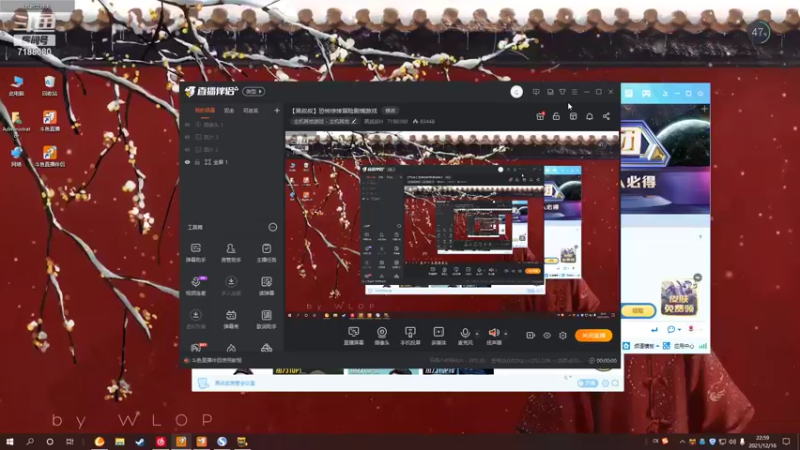Screen dimensions: 800x450
Task: Click 修改 button beside stream title
Action: pyautogui.click(x=390, y=111)
